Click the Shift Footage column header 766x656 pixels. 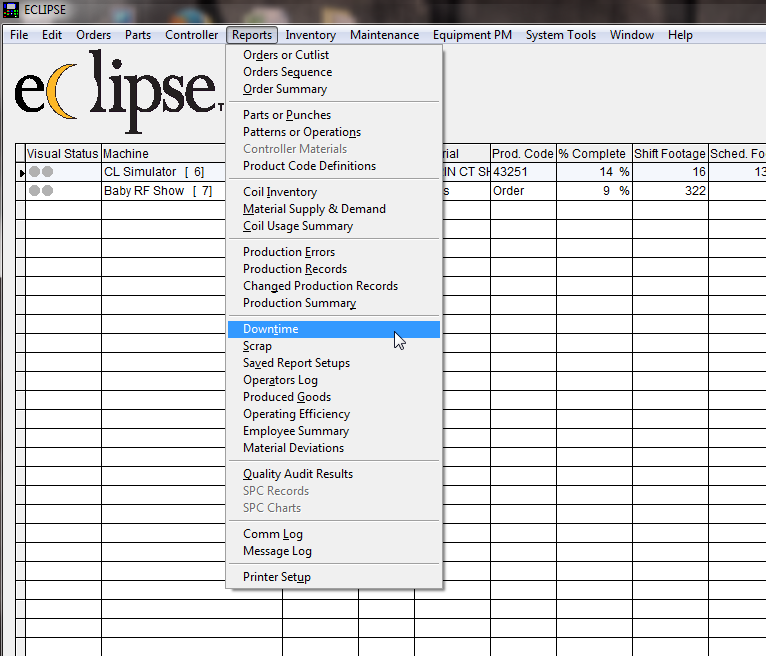670,153
